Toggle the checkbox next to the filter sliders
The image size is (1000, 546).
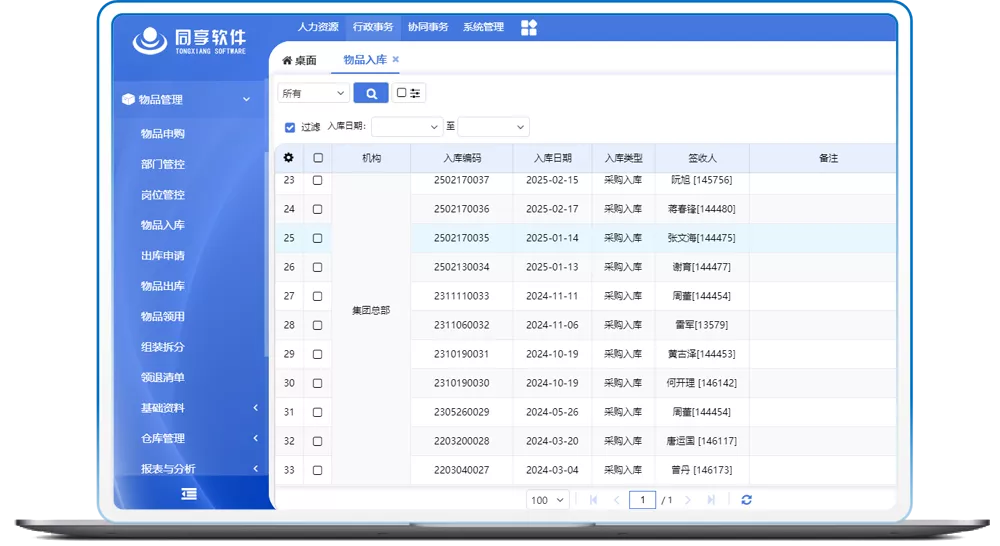coord(401,92)
